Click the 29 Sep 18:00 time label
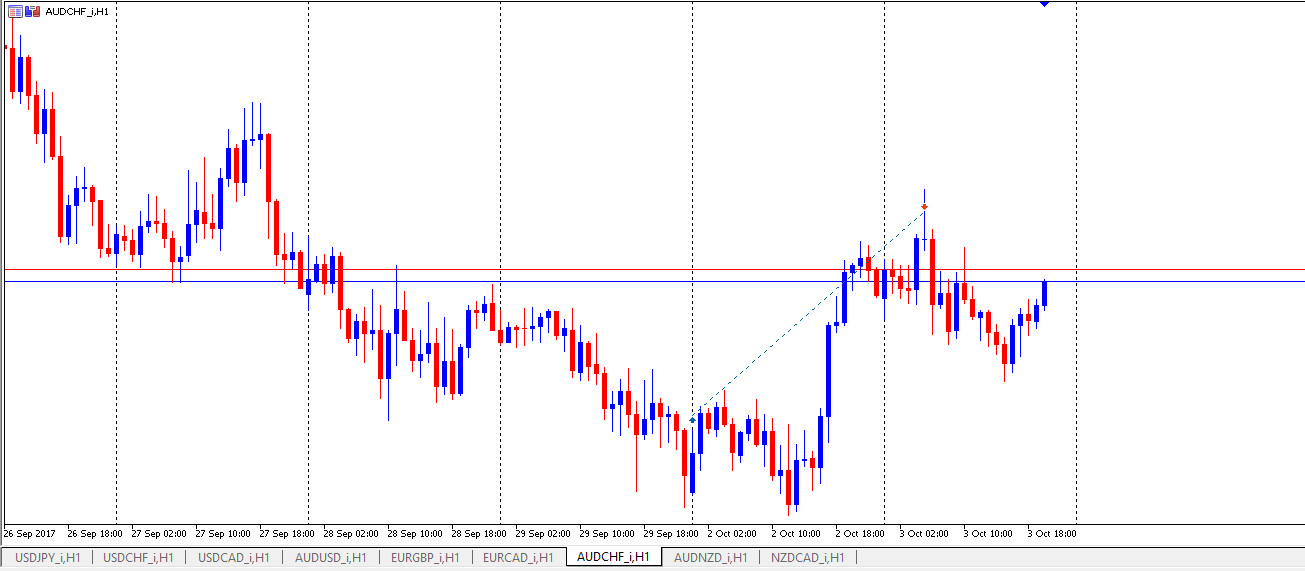The image size is (1305, 571). pyautogui.click(x=671, y=534)
